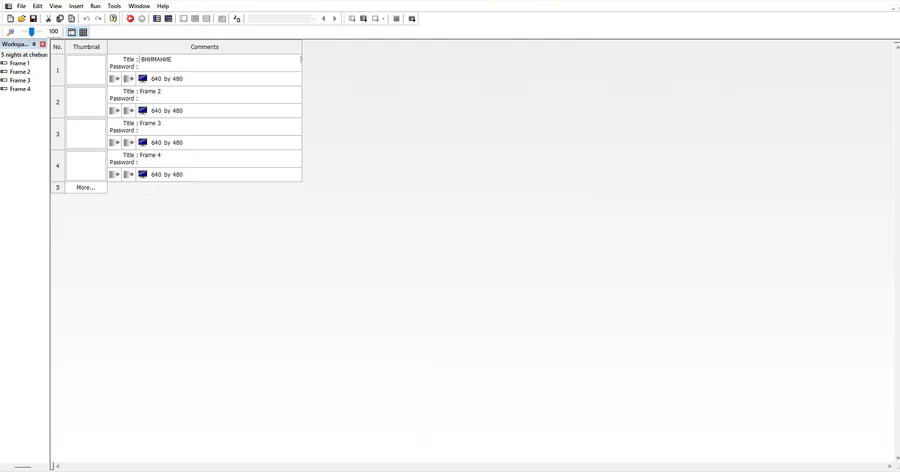This screenshot has width=900, height=472.
Task: Click row number 2 in storyboard
Action: pyautogui.click(x=57, y=102)
